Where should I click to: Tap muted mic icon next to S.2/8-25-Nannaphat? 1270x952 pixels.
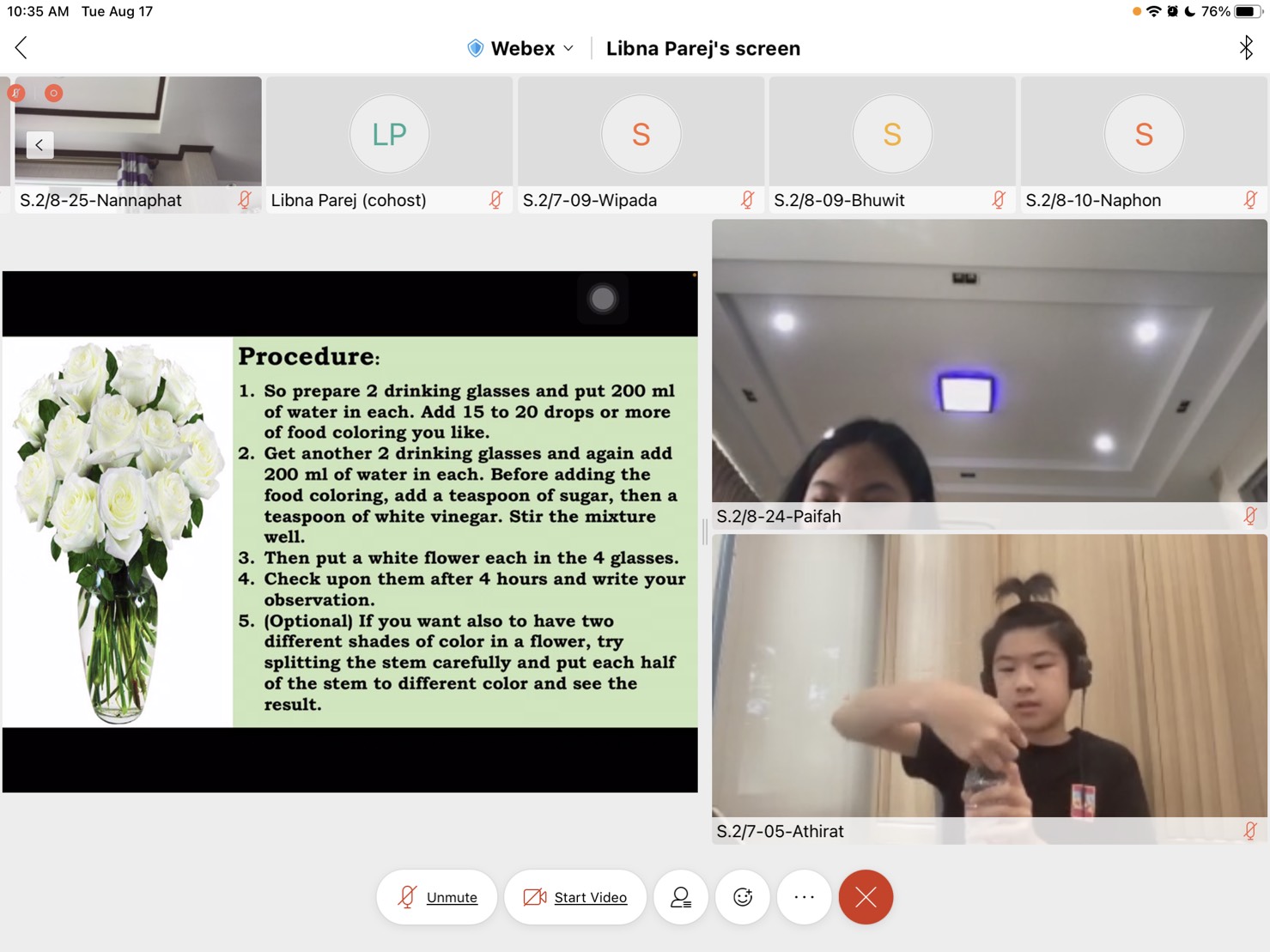245,200
